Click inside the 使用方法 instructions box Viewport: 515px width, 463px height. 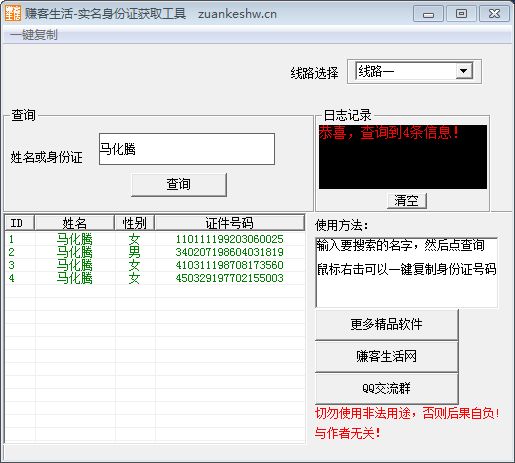click(x=406, y=273)
